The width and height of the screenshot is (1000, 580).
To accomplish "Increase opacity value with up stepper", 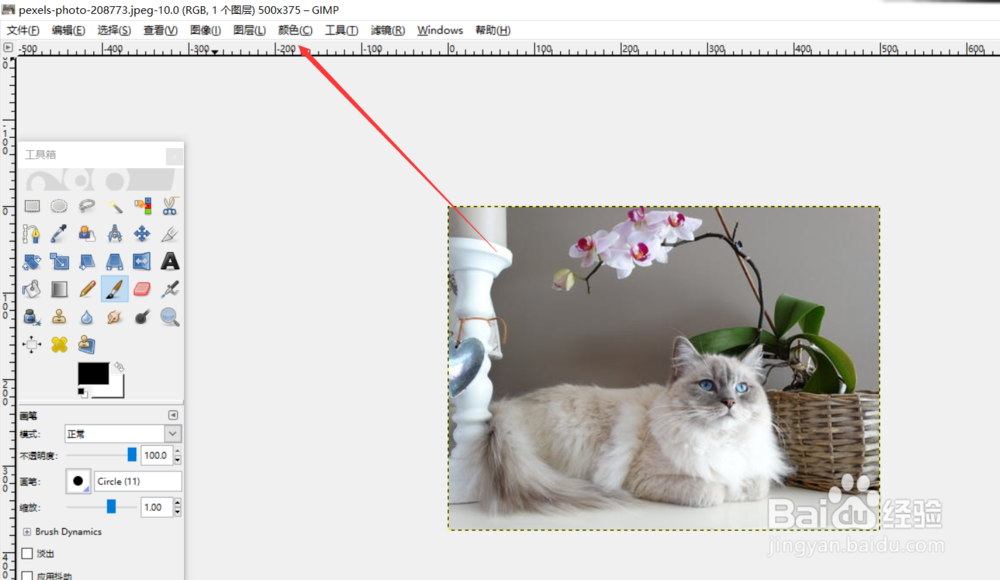I will click(177, 452).
